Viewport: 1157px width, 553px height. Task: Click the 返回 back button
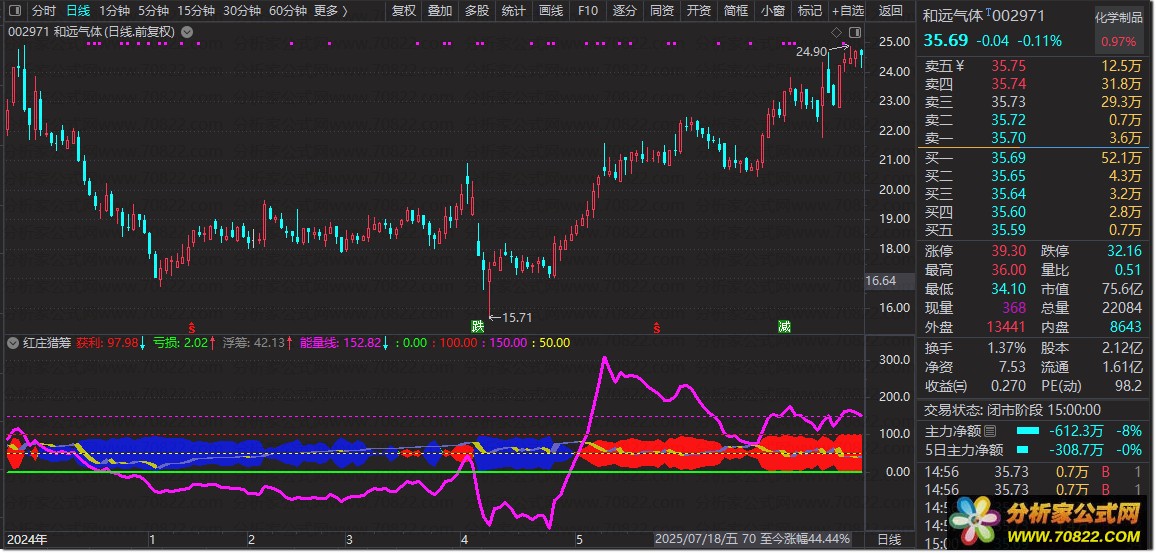[x=891, y=11]
